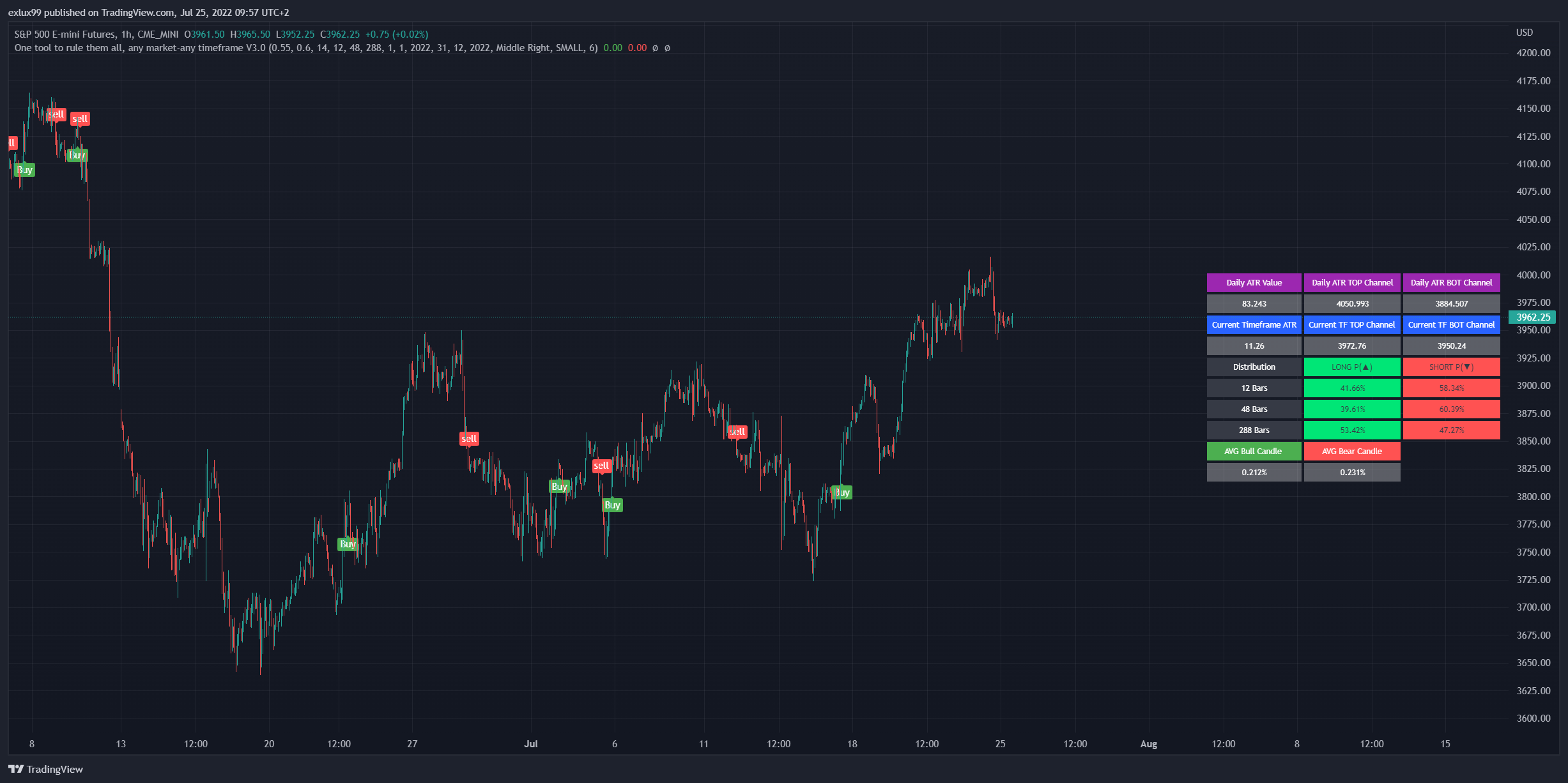Image resolution: width=1568 pixels, height=783 pixels.
Task: Click the LONG P(▲) distribution cell
Action: (1351, 367)
